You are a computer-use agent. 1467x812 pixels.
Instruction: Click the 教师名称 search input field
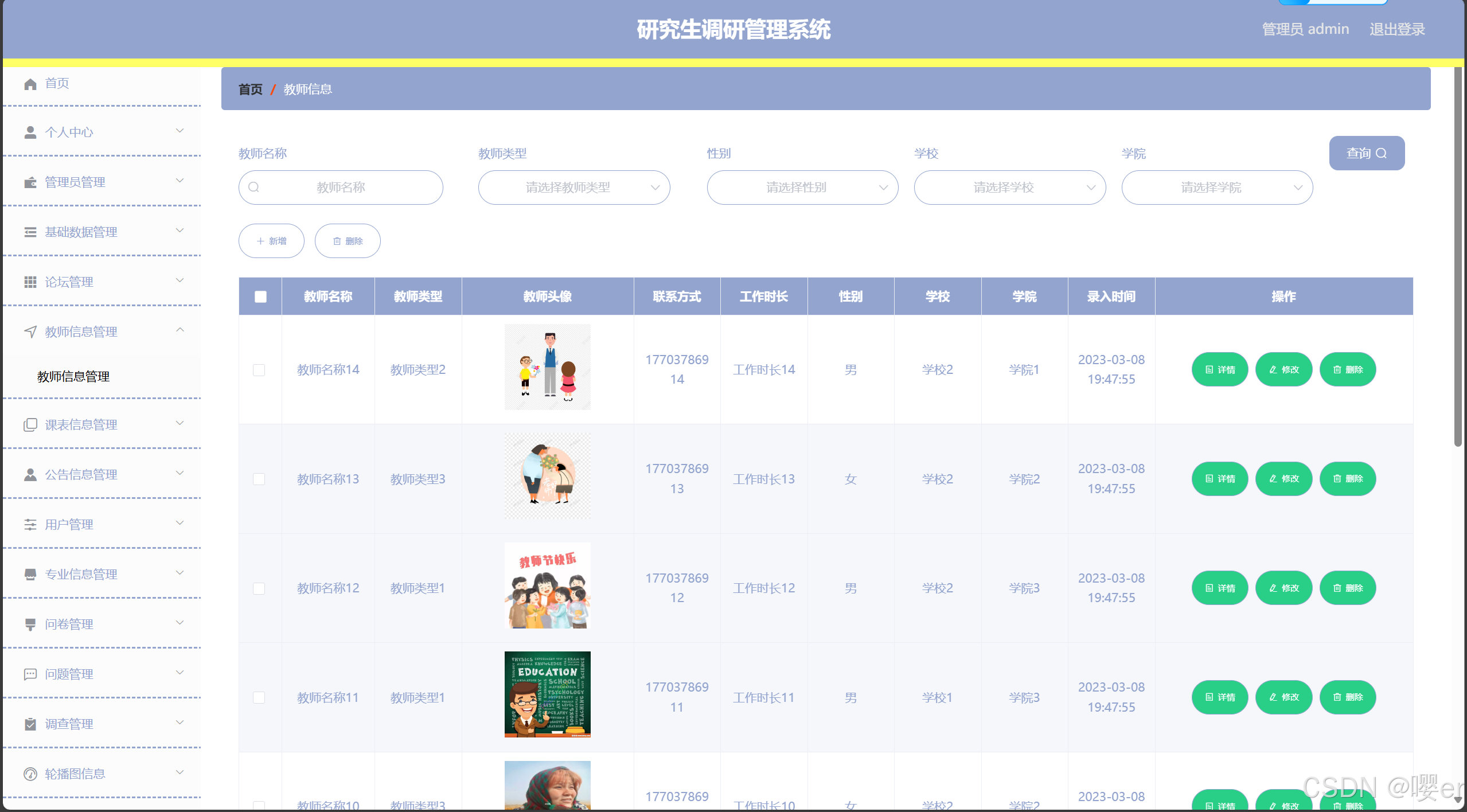[x=341, y=188]
